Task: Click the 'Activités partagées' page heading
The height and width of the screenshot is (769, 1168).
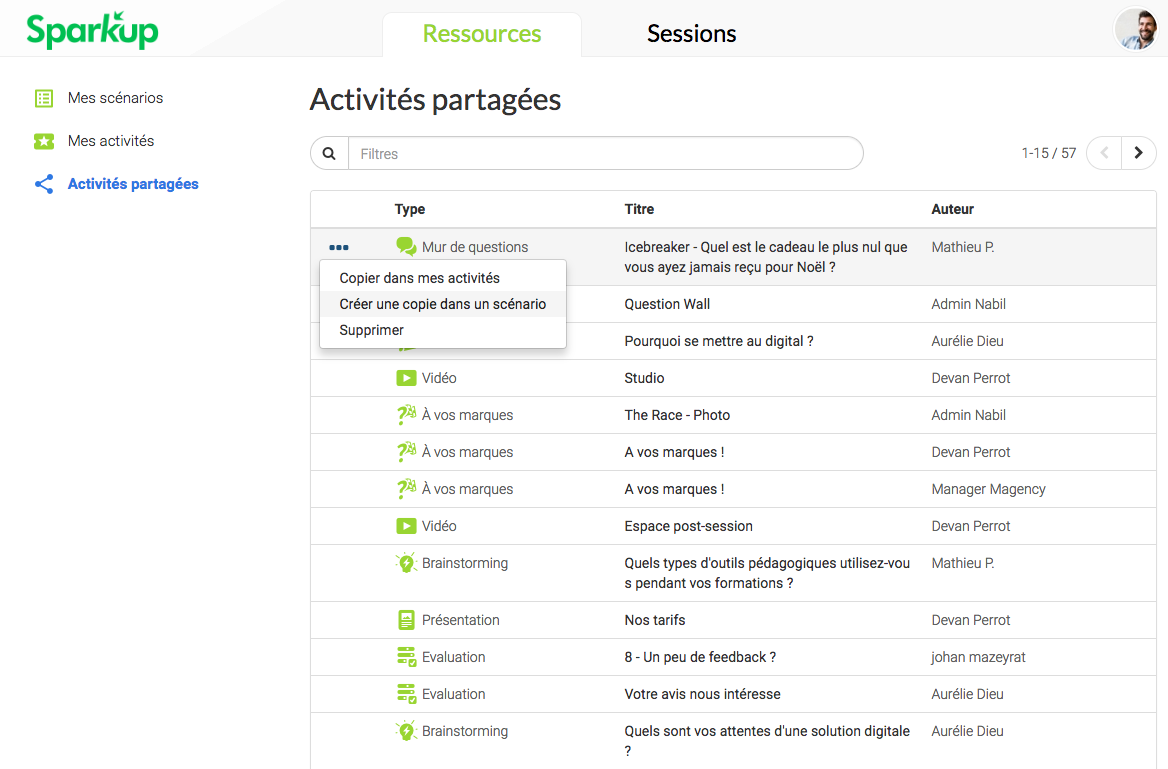Action: pos(435,100)
